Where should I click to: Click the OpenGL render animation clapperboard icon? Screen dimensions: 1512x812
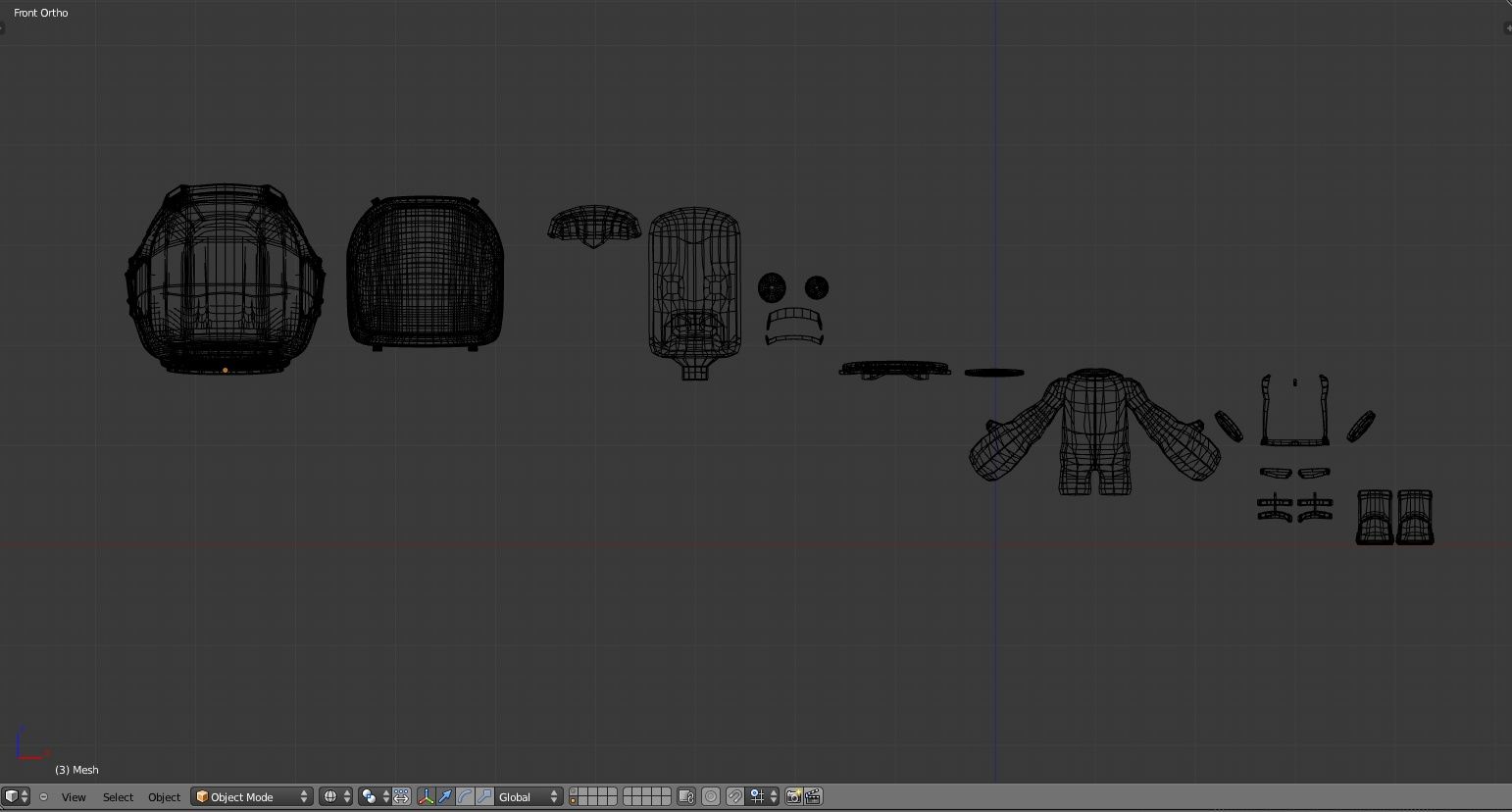(x=811, y=796)
